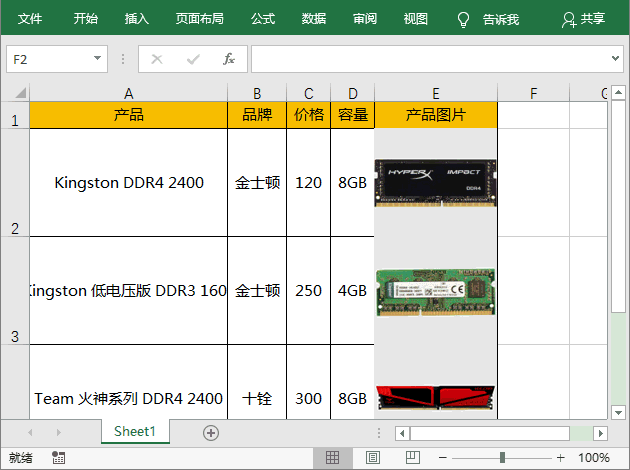Switch to the 审阅 tab
Viewport: 630px width, 470px height.
tap(365, 19)
